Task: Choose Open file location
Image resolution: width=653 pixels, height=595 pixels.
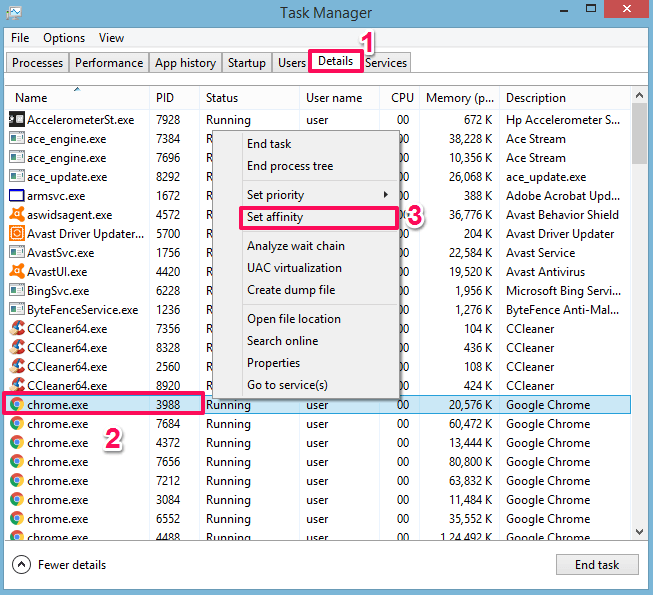Action: point(318,319)
